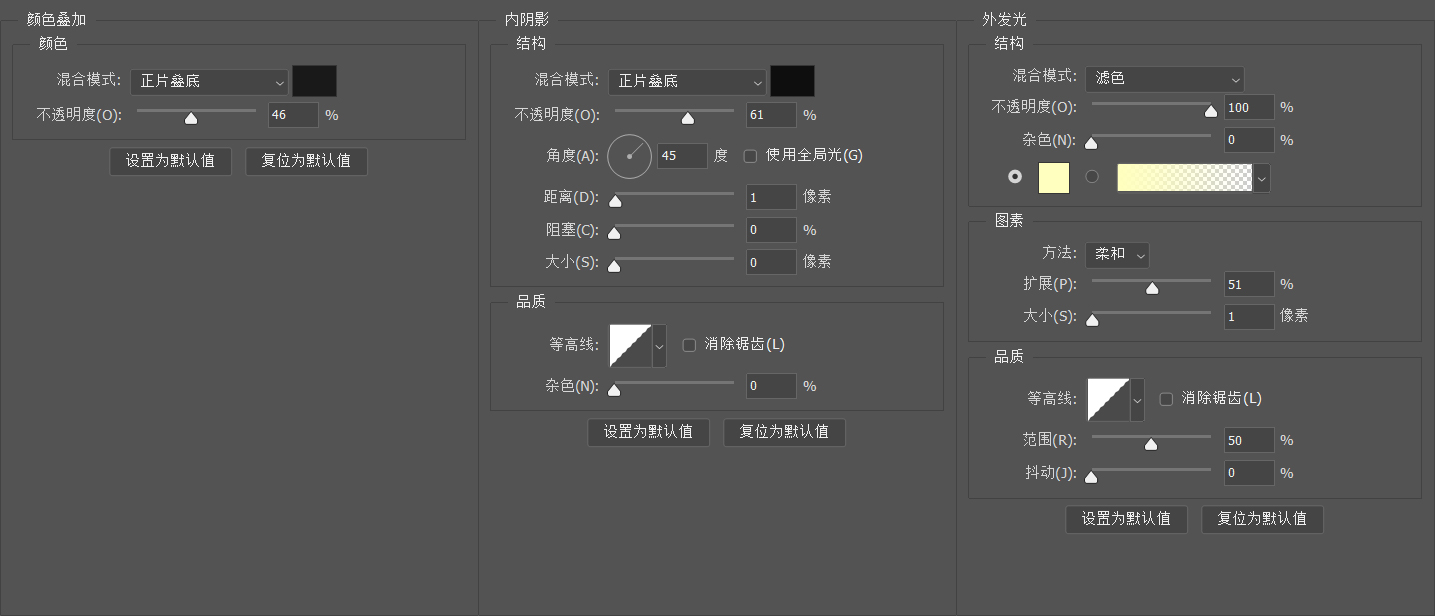Viewport: 1435px width, 616px height.
Task: Click angle field showing 45 degrees
Action: tap(682, 156)
